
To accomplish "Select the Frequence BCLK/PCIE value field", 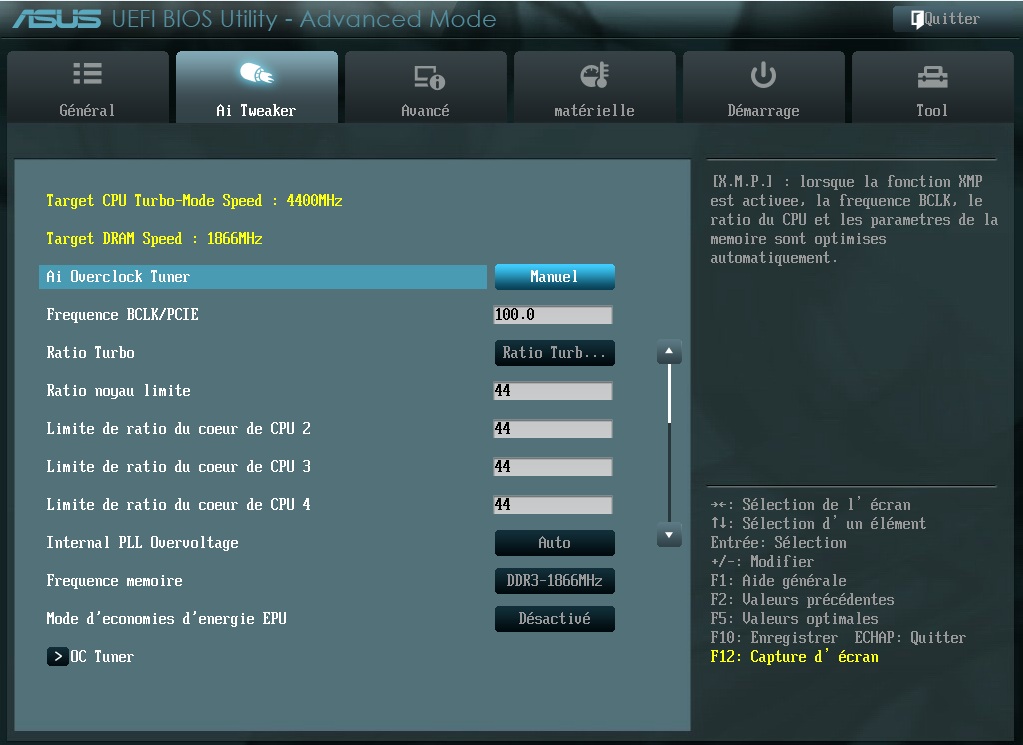I will [552, 315].
